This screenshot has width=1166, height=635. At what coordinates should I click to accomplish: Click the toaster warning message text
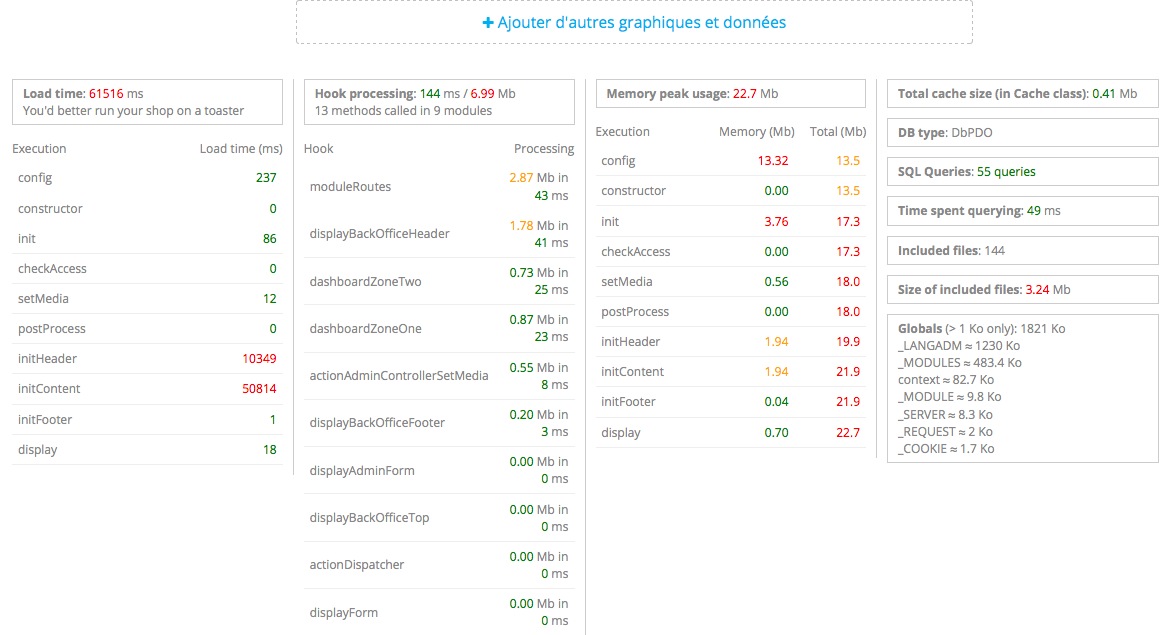133,111
